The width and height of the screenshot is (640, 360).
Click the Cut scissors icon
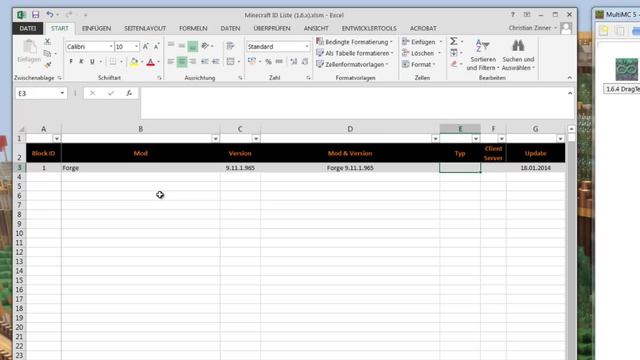pyautogui.click(x=47, y=41)
